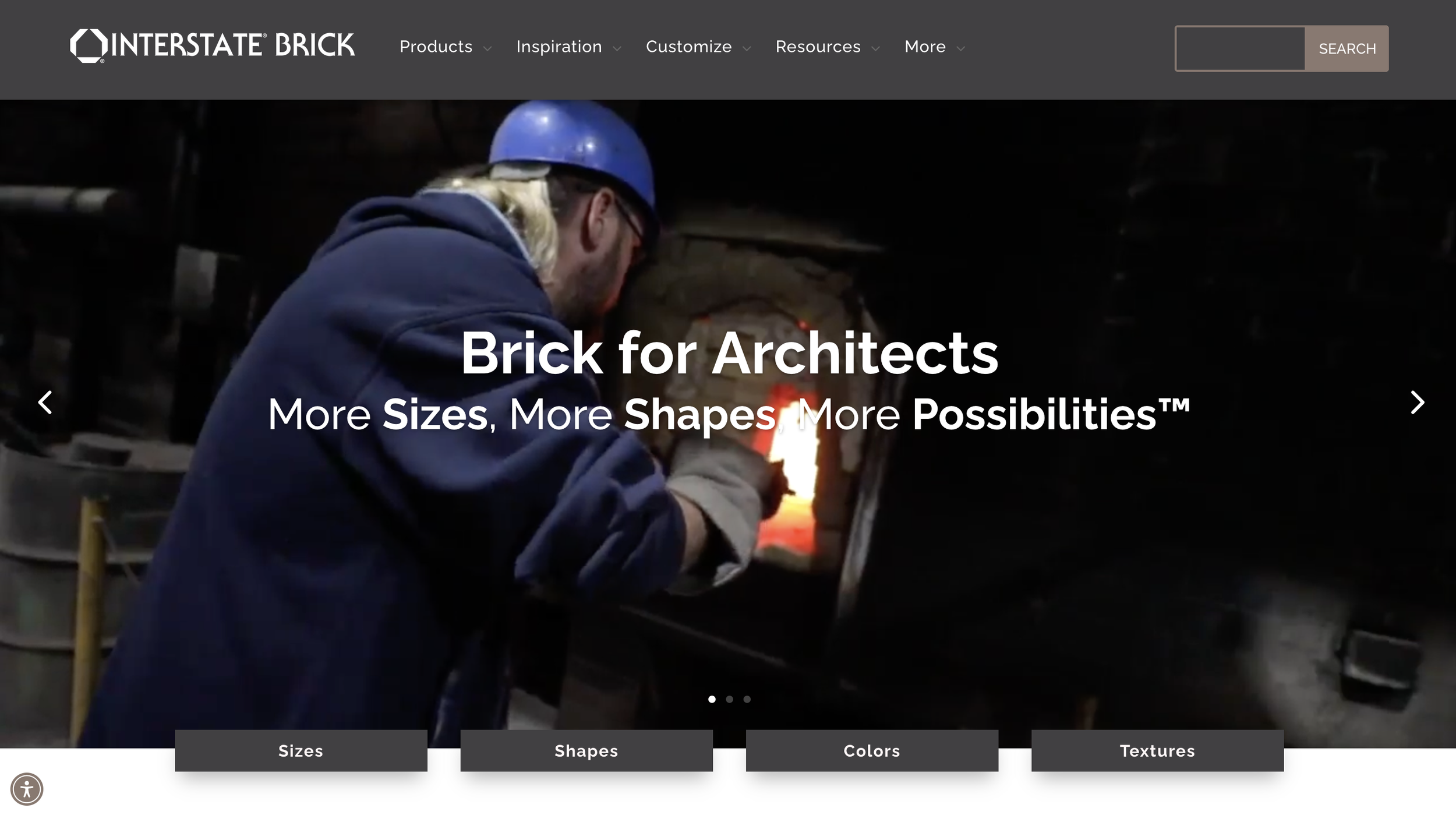Open the Shapes button
1456x815 pixels.
(x=586, y=751)
